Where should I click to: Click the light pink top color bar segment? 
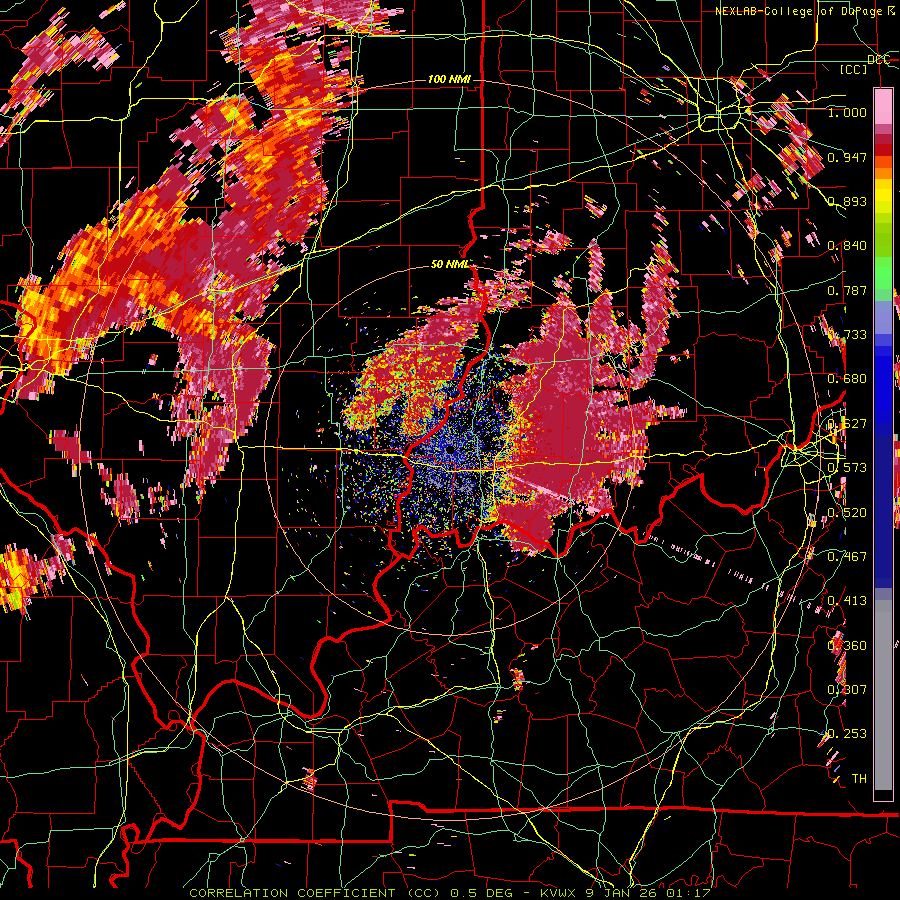click(883, 107)
